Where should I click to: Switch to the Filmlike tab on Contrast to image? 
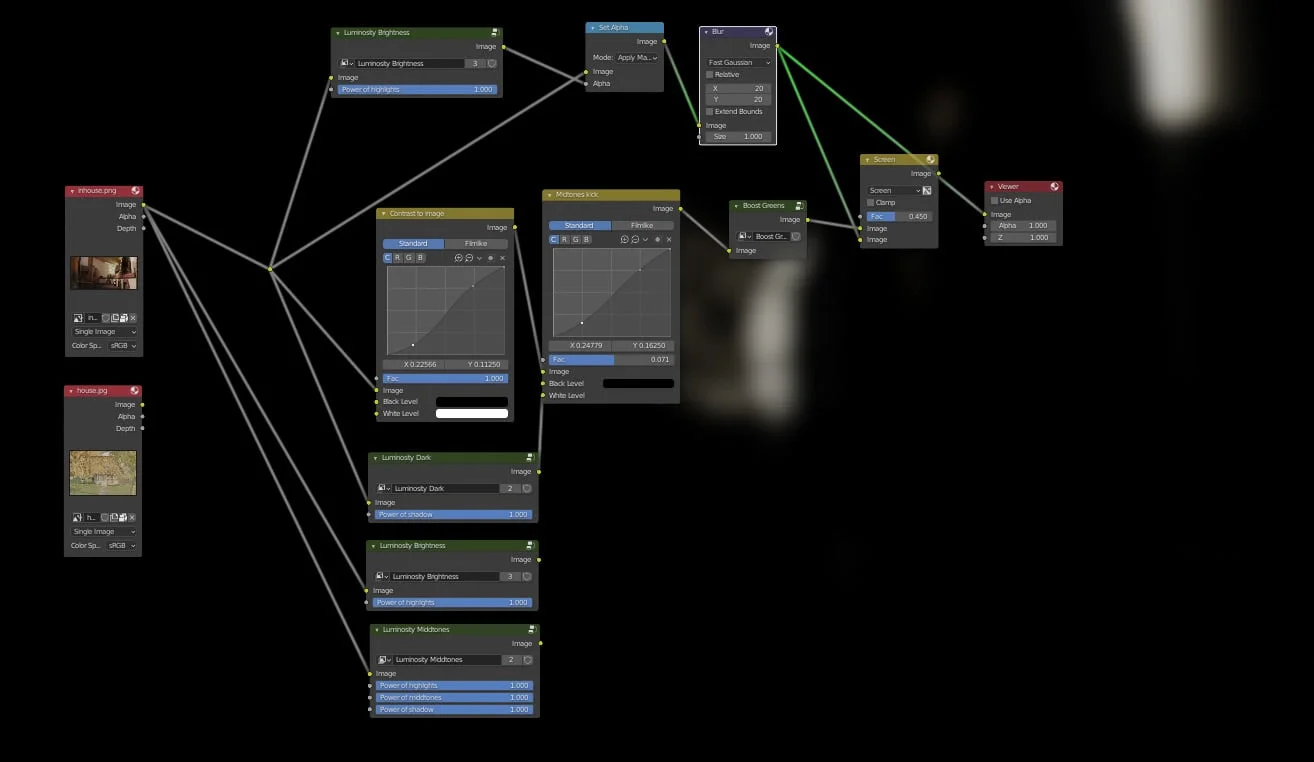point(478,243)
